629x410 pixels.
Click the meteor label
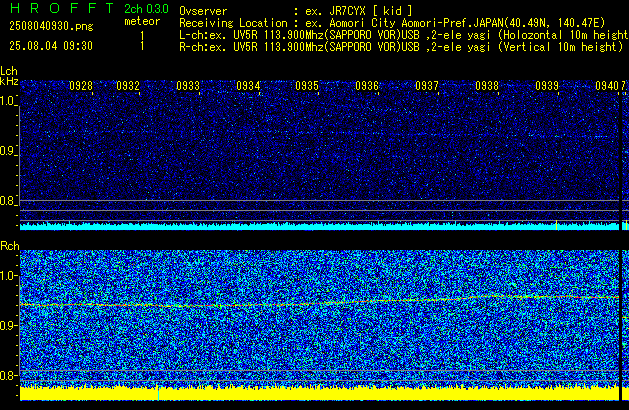[x=142, y=21]
